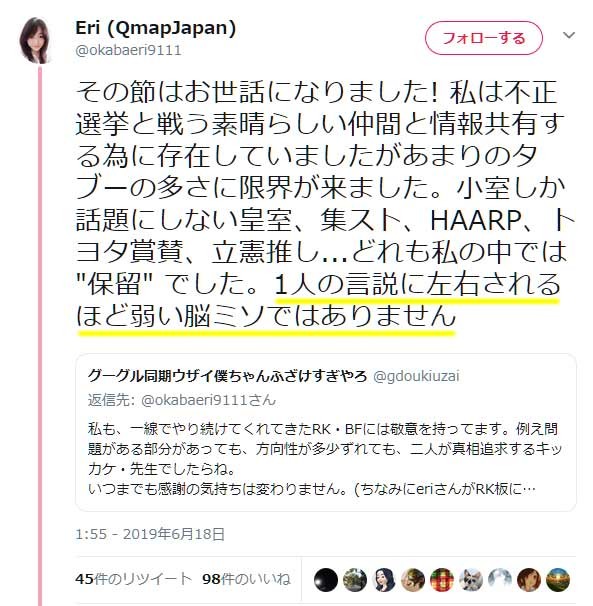Viewport: 593px width, 606px height.
Task: Open グーグル同期ウザイ quoted author name
Action: click(x=227, y=376)
